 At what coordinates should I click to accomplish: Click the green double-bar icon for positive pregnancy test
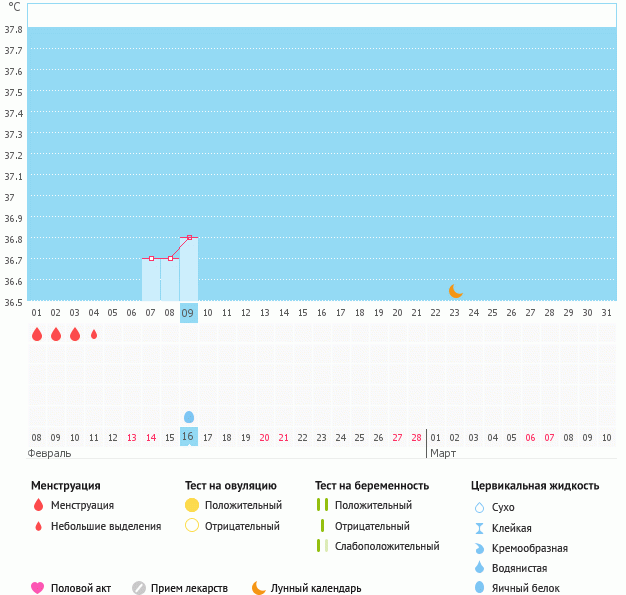[x=322, y=505]
